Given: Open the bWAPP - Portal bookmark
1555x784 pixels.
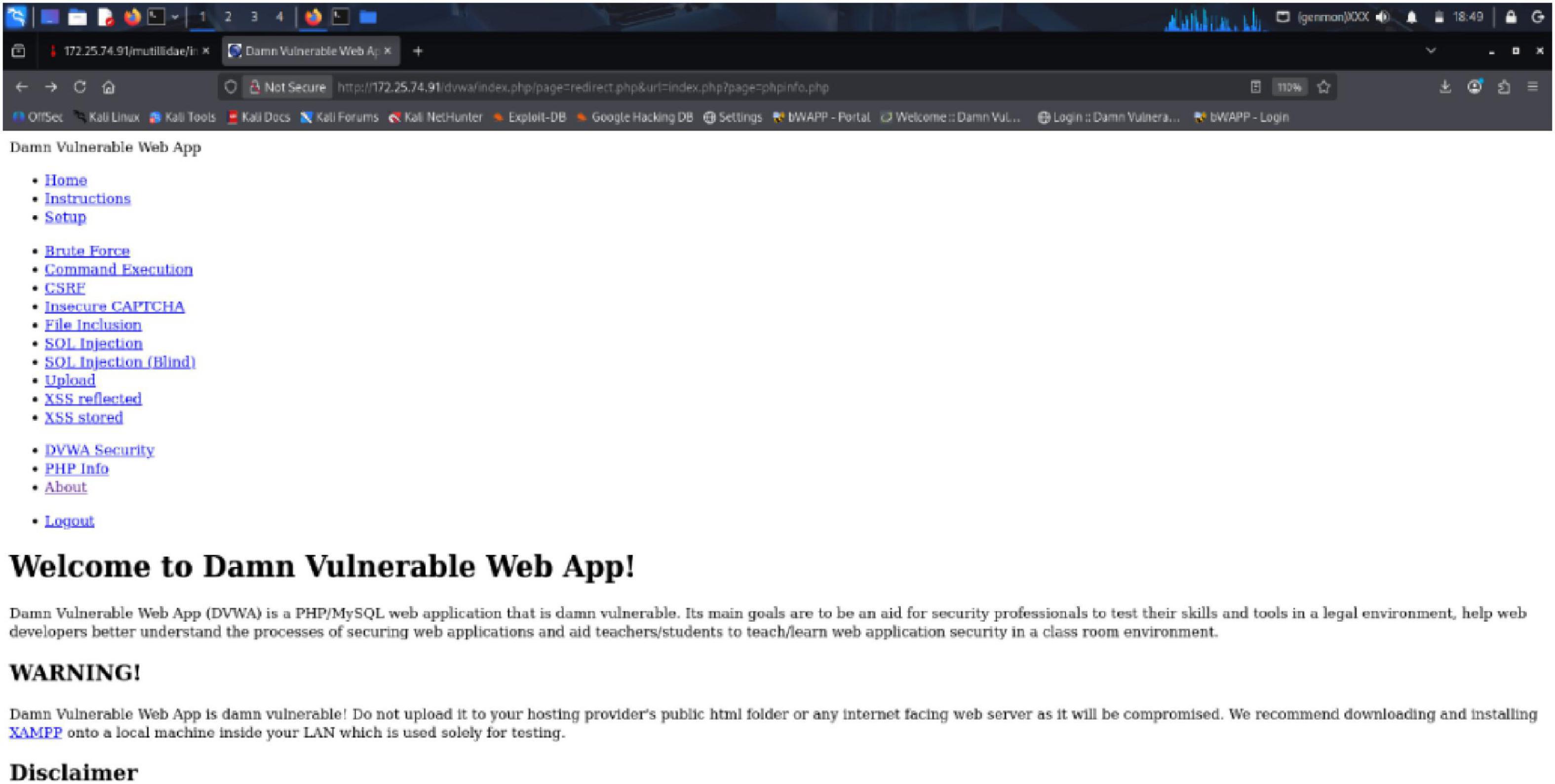Looking at the screenshot, I should point(821,117).
